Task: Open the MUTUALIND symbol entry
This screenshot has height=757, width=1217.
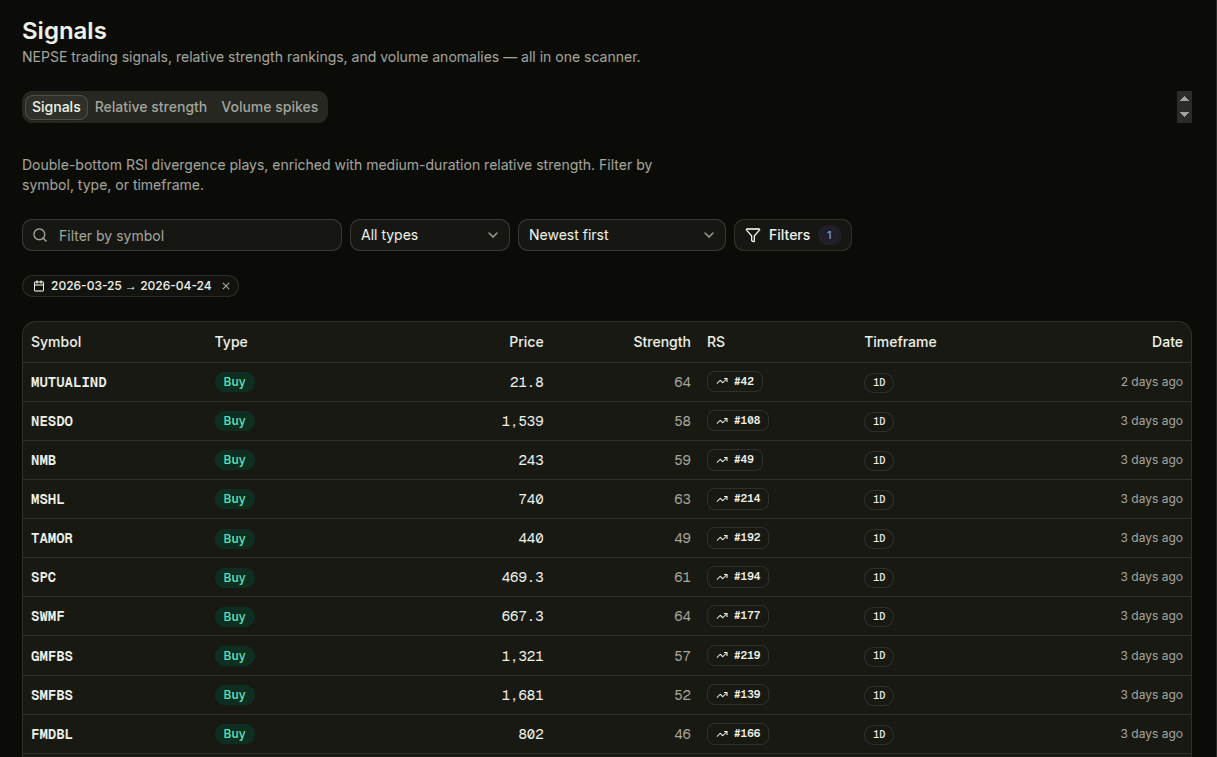Action: click(68, 381)
